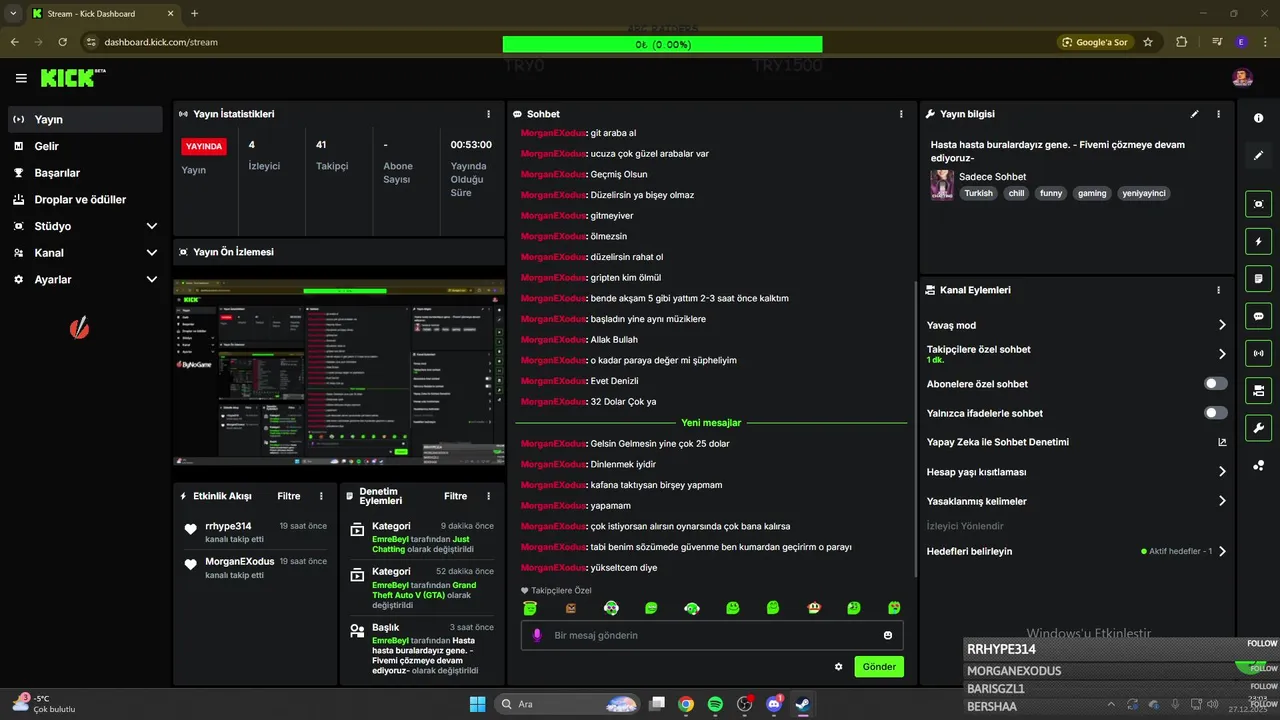The width and height of the screenshot is (1280, 720).
Task: Open rrhype314 in activity feed
Action: point(228,526)
